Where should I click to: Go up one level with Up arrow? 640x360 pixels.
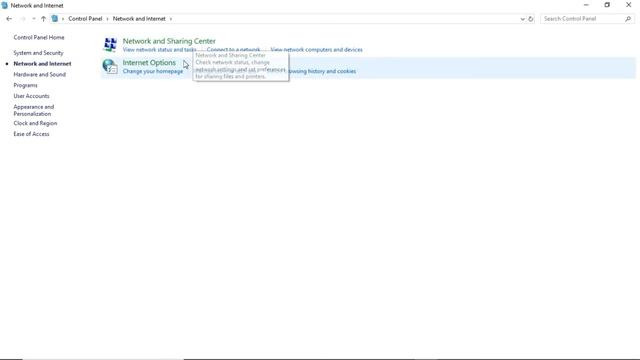(x=43, y=19)
